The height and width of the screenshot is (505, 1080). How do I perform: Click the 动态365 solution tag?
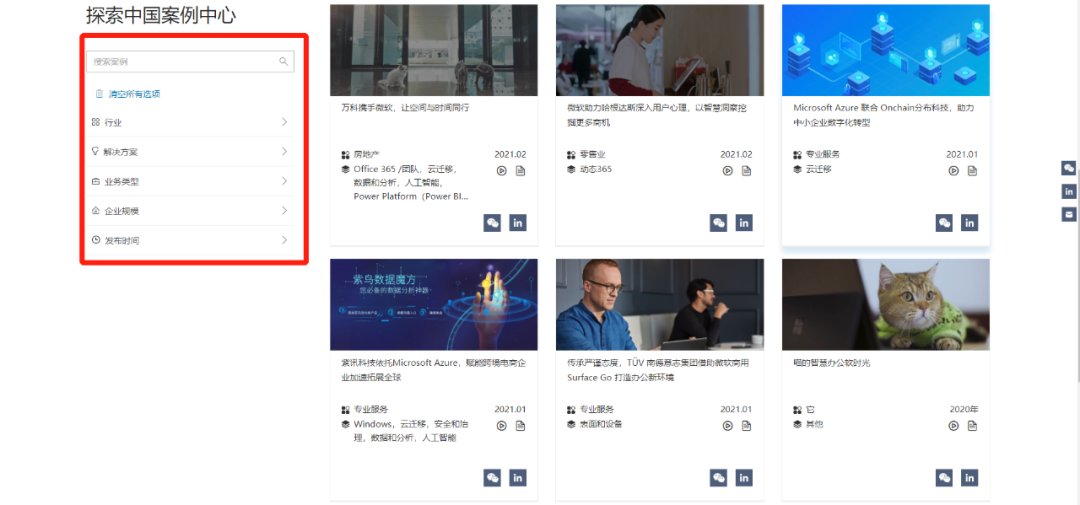click(x=595, y=169)
